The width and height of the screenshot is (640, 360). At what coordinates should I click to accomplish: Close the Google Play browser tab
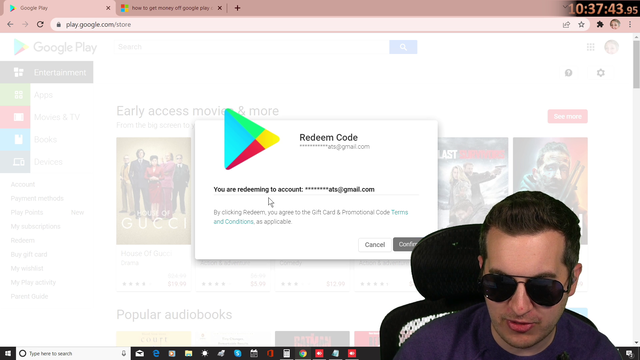click(108, 8)
